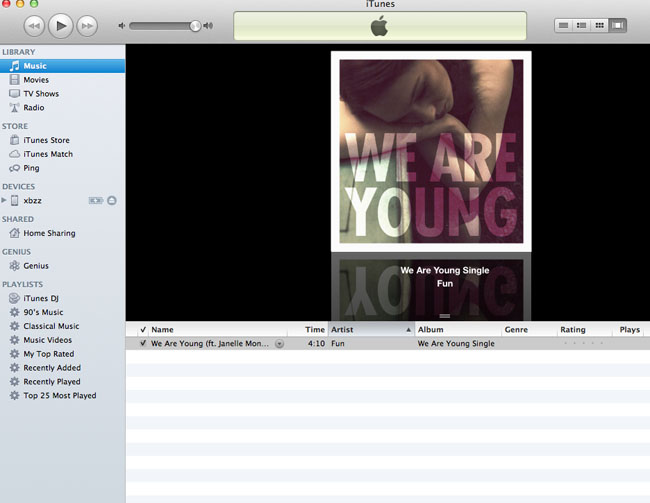Switch to song list view
The width and height of the screenshot is (650, 503).
click(563, 25)
